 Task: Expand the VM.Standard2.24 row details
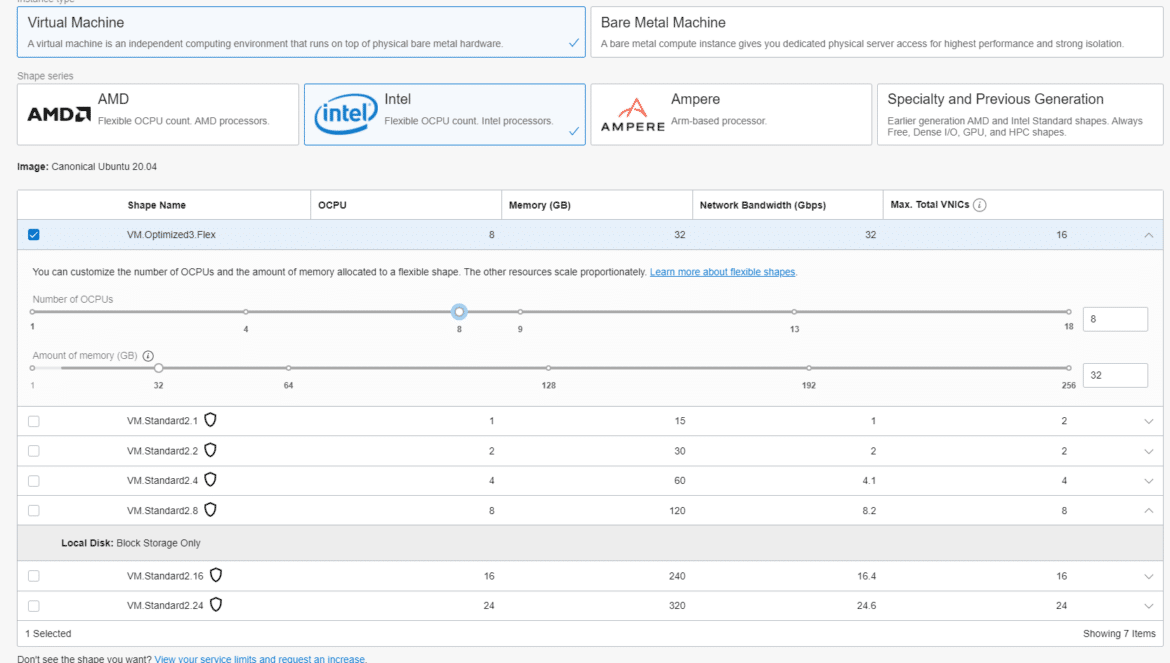coord(1148,606)
